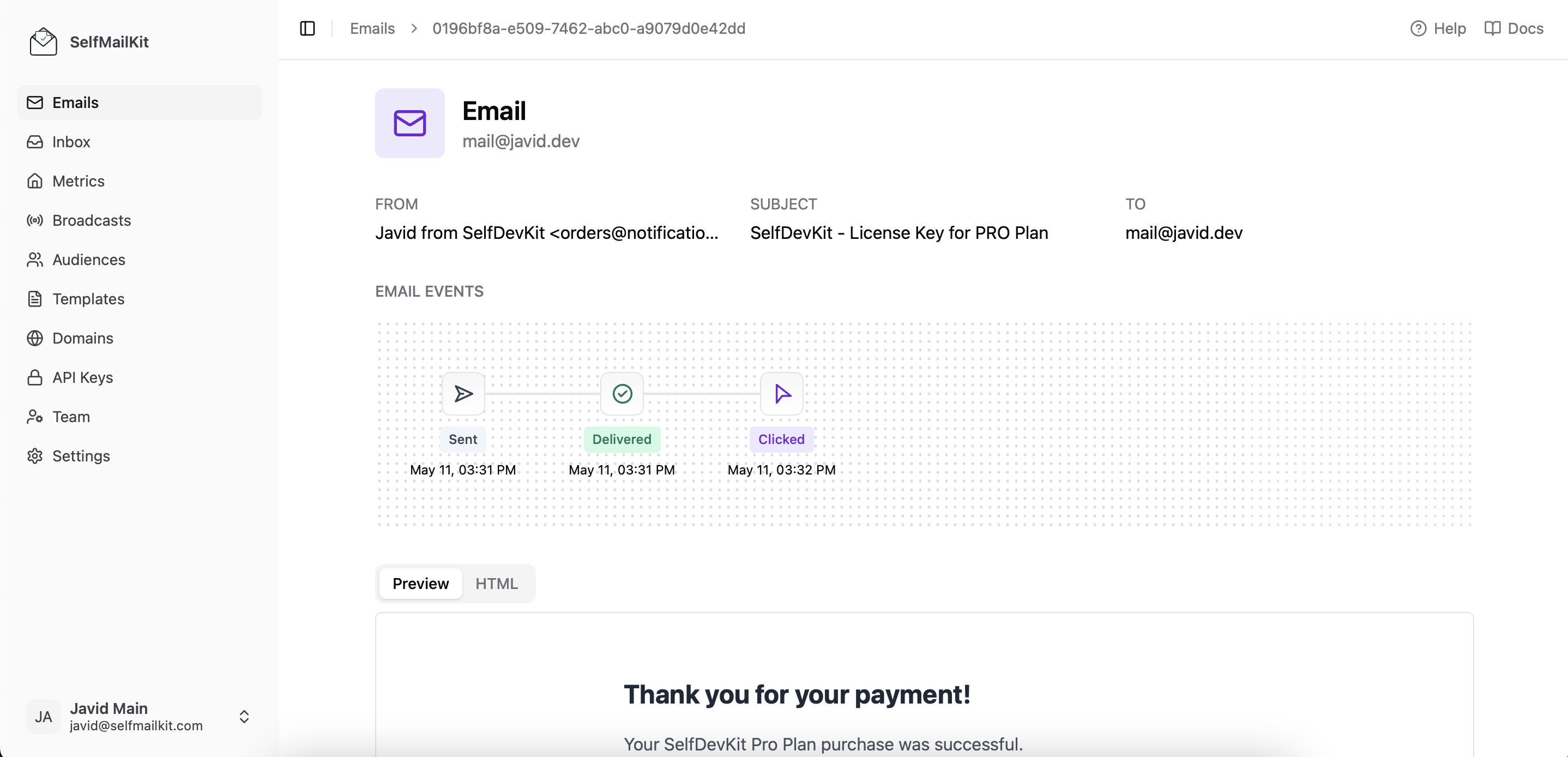Viewport: 1568px width, 757px height.
Task: Click the Sent paper-plane event icon
Action: pos(463,394)
